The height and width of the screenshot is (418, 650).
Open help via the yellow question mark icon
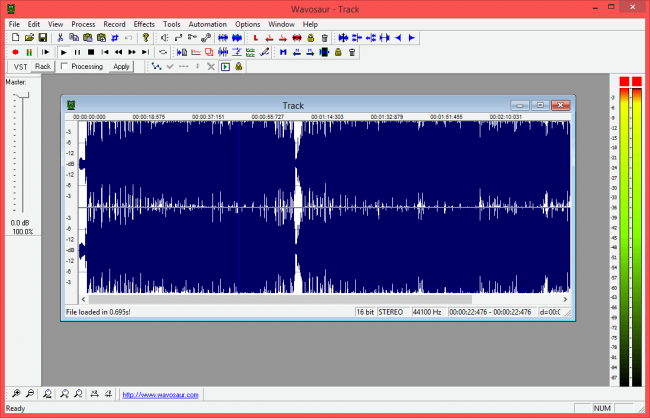click(146, 38)
